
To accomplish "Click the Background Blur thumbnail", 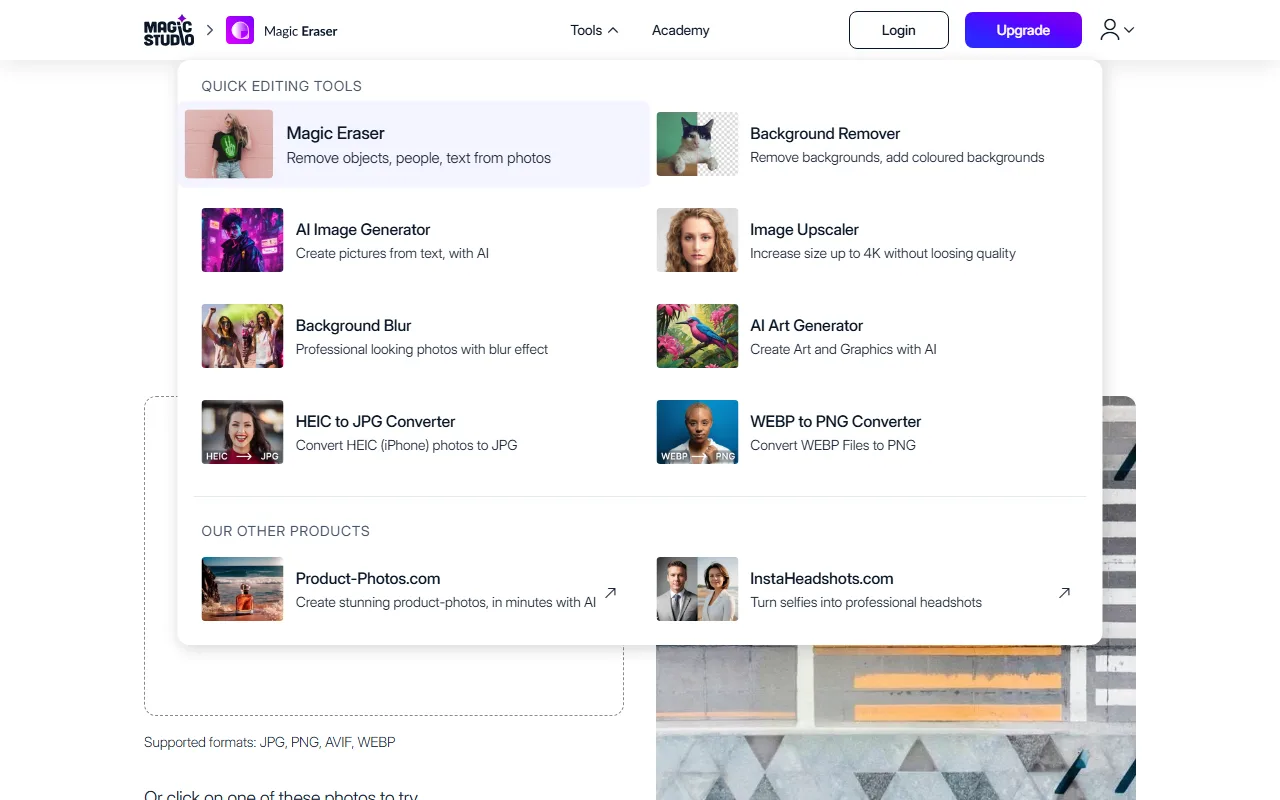I will 242,336.
